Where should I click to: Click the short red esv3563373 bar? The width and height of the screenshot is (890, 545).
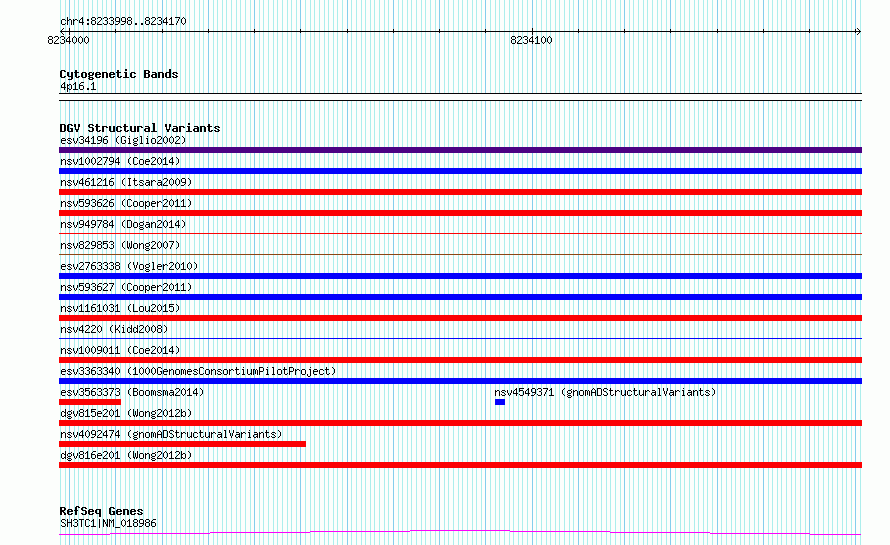coord(90,402)
